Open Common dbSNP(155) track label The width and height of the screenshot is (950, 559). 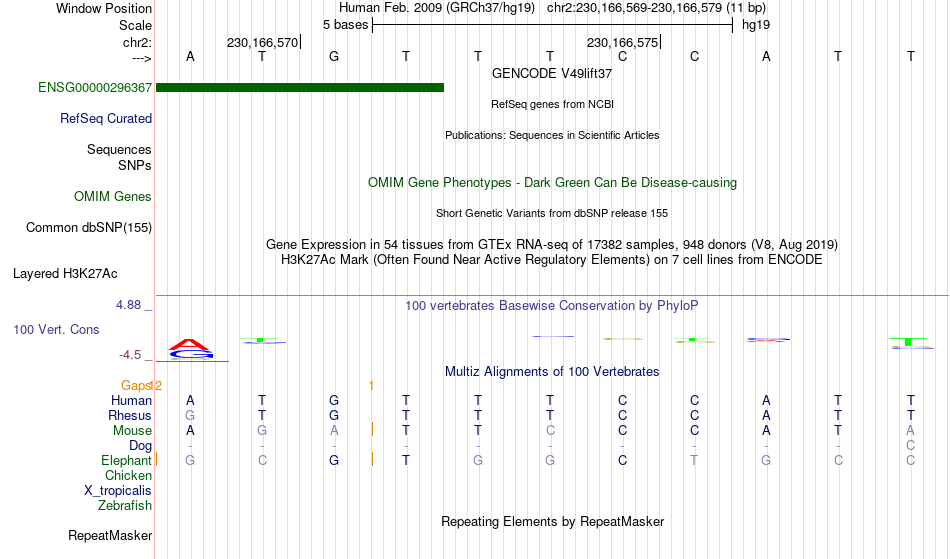click(89, 228)
